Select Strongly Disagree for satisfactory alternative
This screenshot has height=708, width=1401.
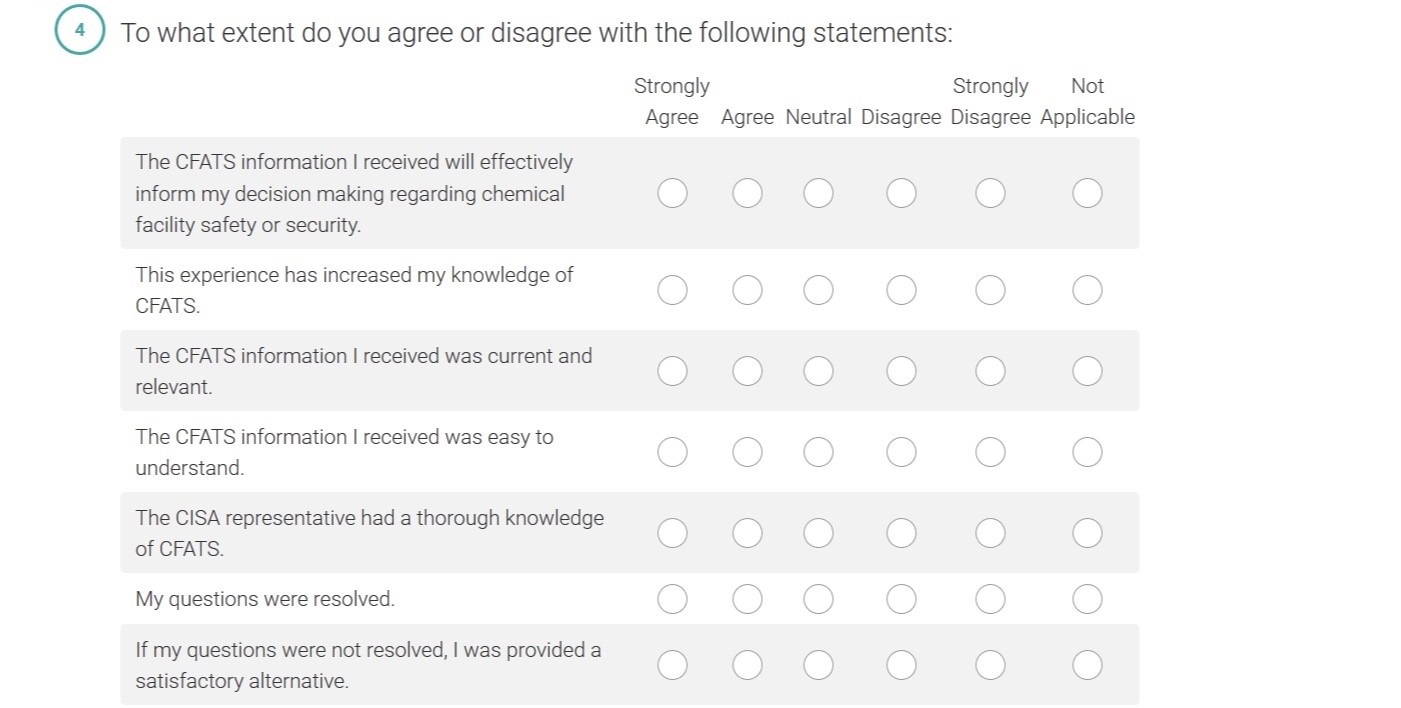click(x=990, y=665)
